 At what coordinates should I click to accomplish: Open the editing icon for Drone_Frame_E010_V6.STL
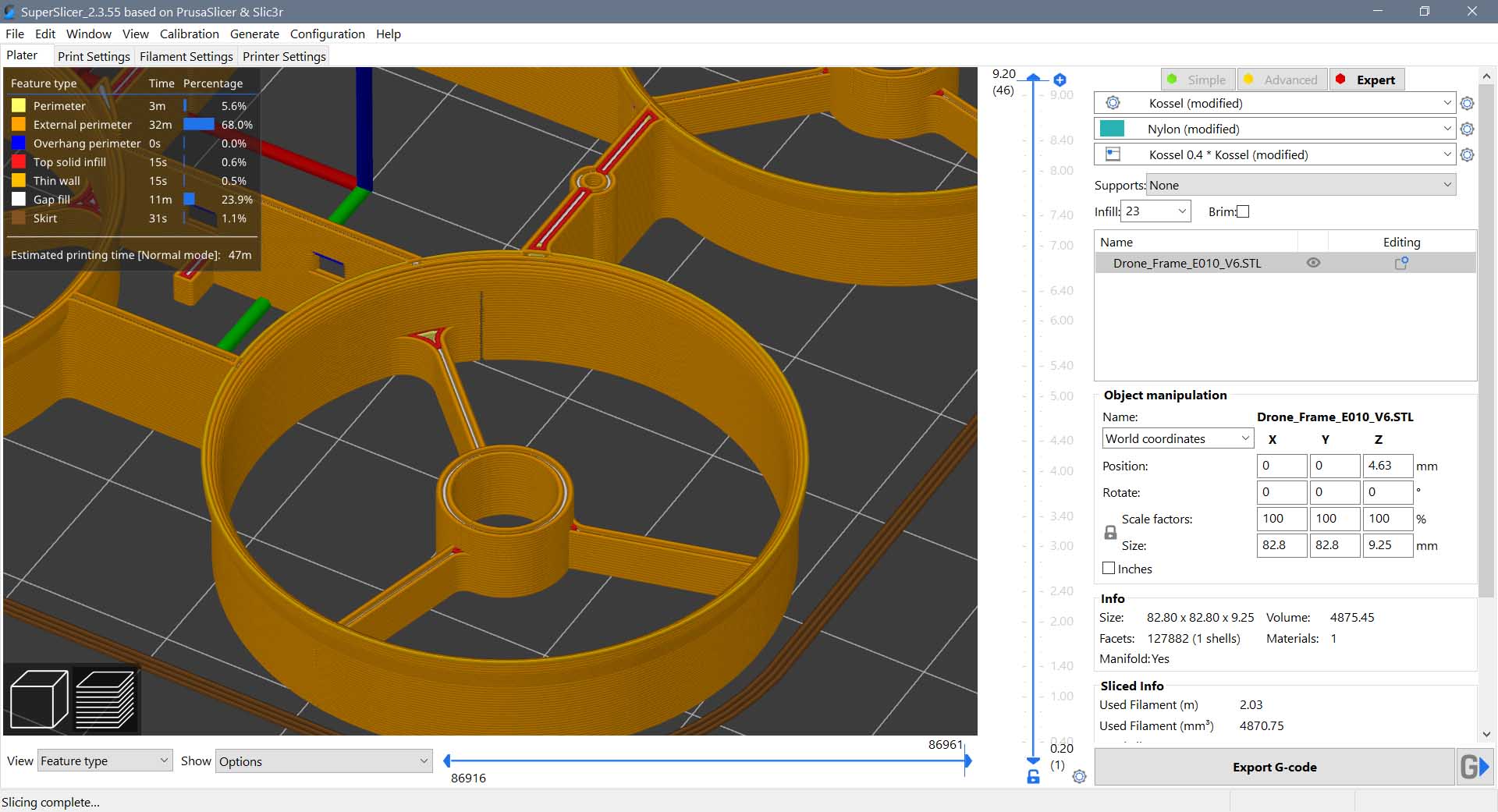pos(1401,264)
